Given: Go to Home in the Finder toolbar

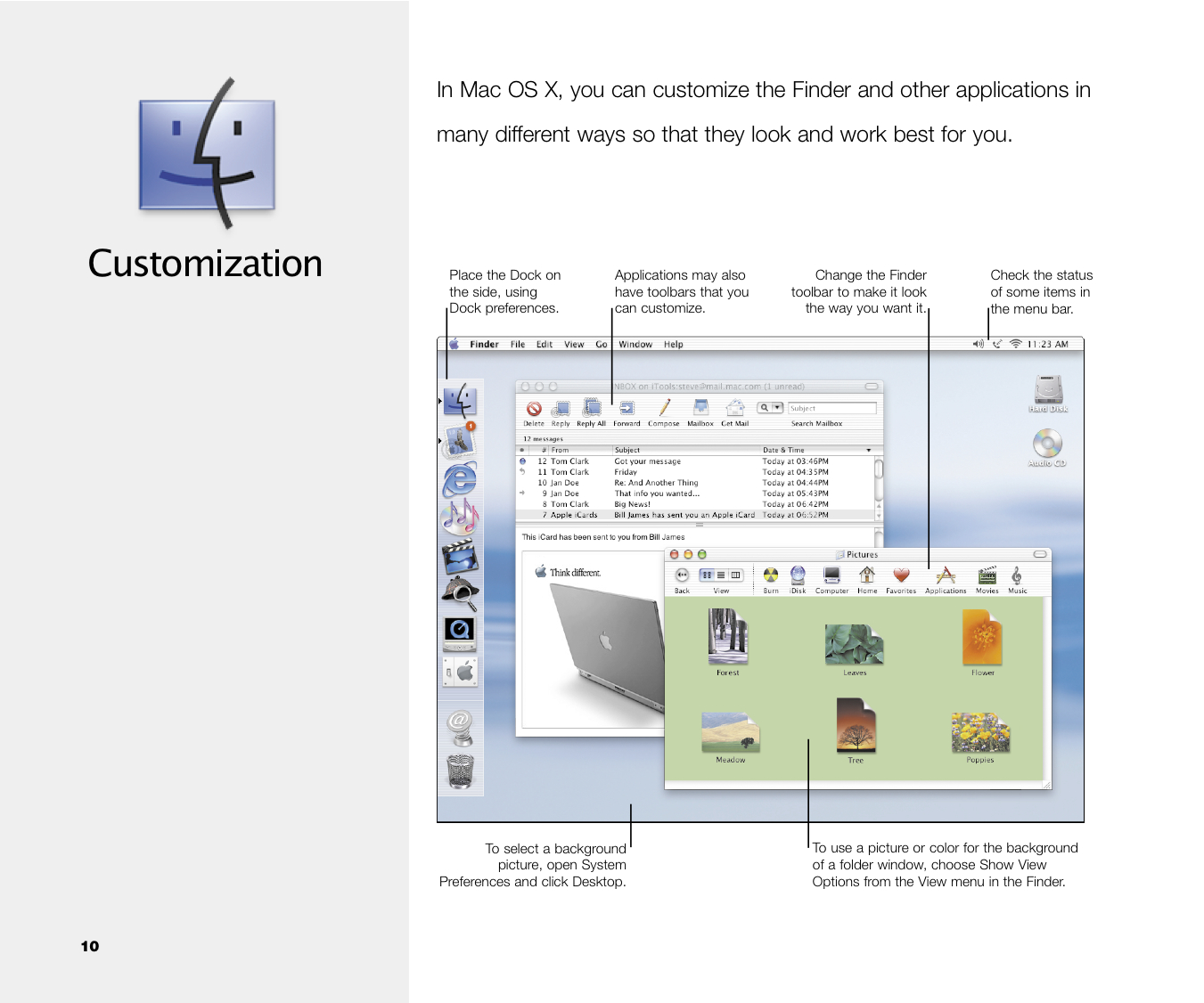Looking at the screenshot, I should tap(867, 580).
